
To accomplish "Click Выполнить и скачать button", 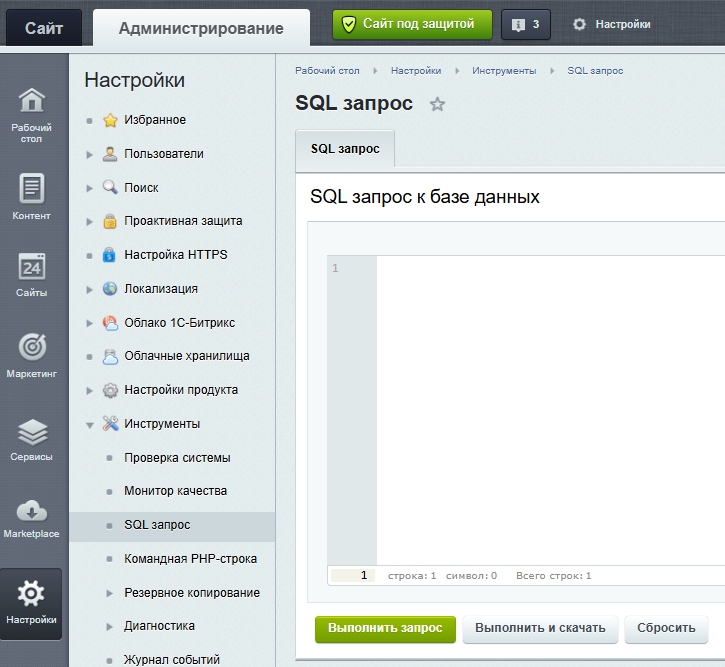I will click(x=540, y=628).
